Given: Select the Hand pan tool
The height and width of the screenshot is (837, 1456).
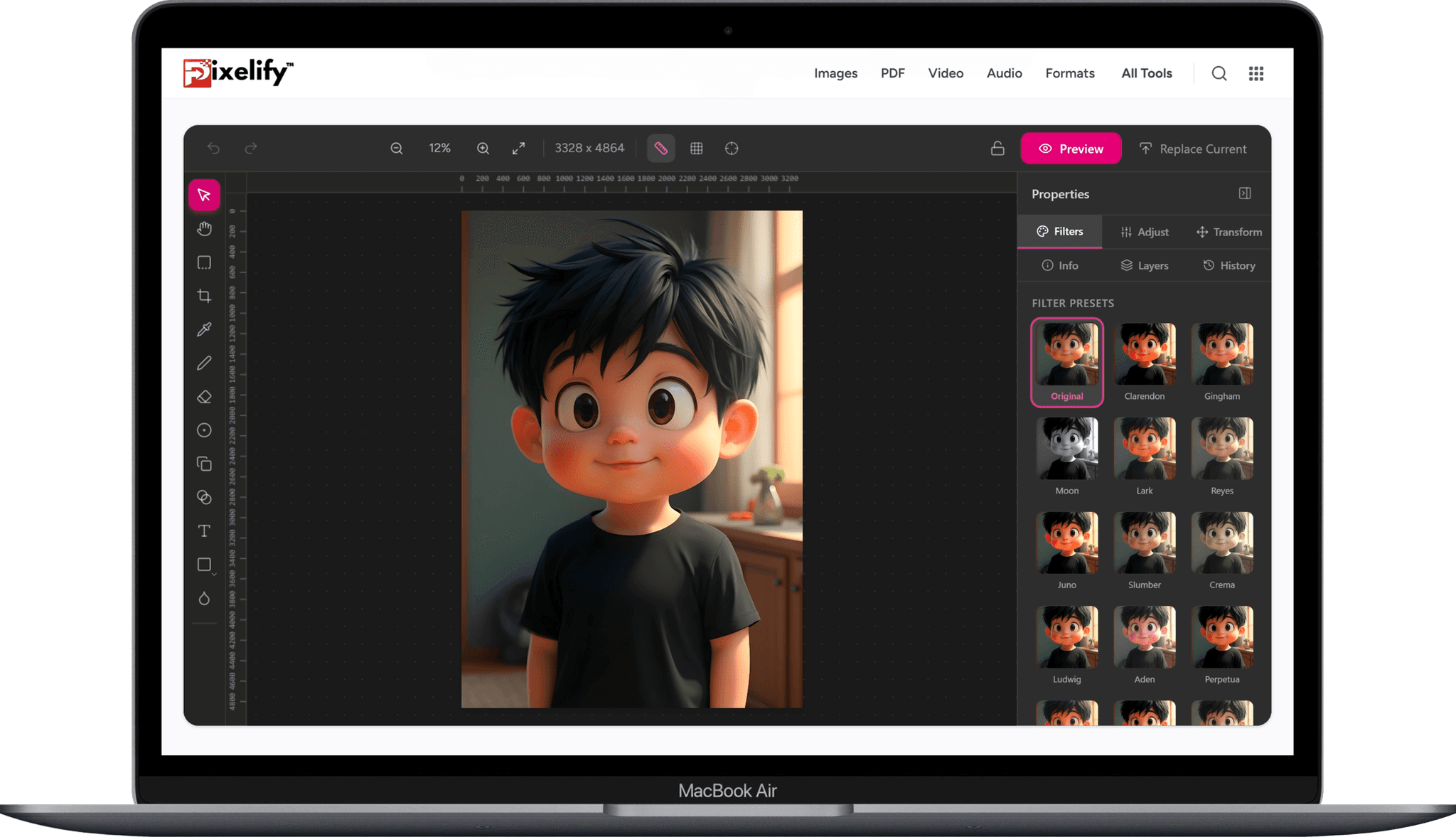Looking at the screenshot, I should click(x=204, y=229).
